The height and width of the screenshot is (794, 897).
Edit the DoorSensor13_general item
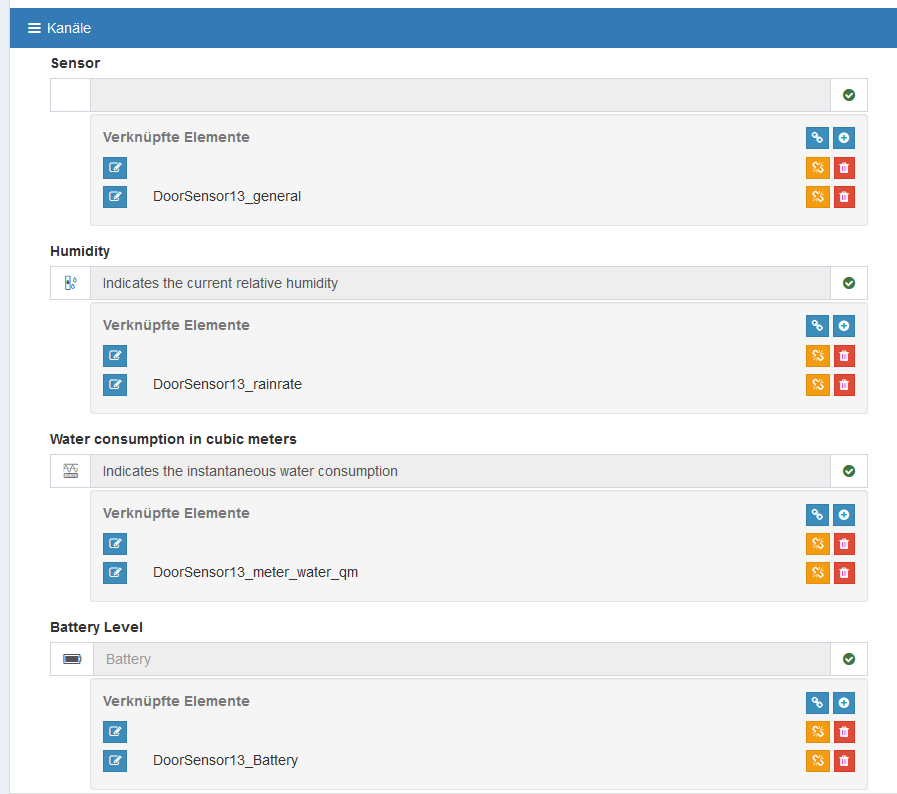[x=115, y=197]
